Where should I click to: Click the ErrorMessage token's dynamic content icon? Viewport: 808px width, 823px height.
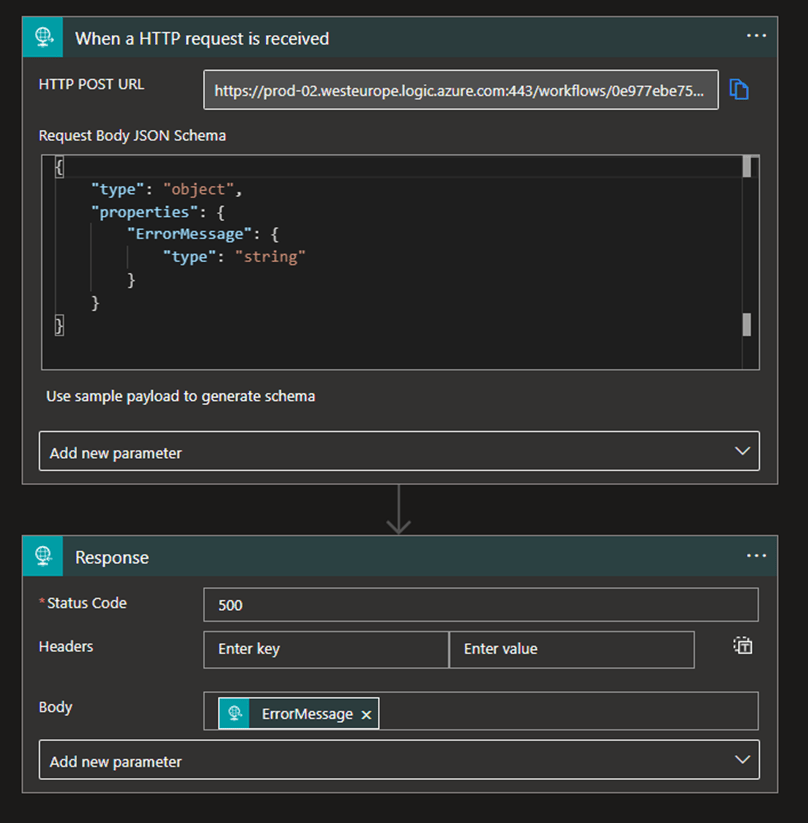(x=232, y=713)
